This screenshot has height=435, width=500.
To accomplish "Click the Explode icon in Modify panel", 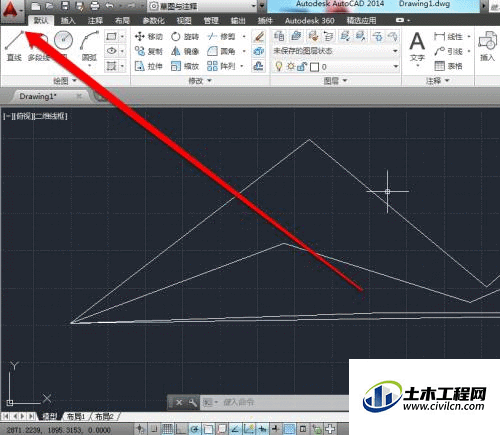I will click(x=259, y=51).
